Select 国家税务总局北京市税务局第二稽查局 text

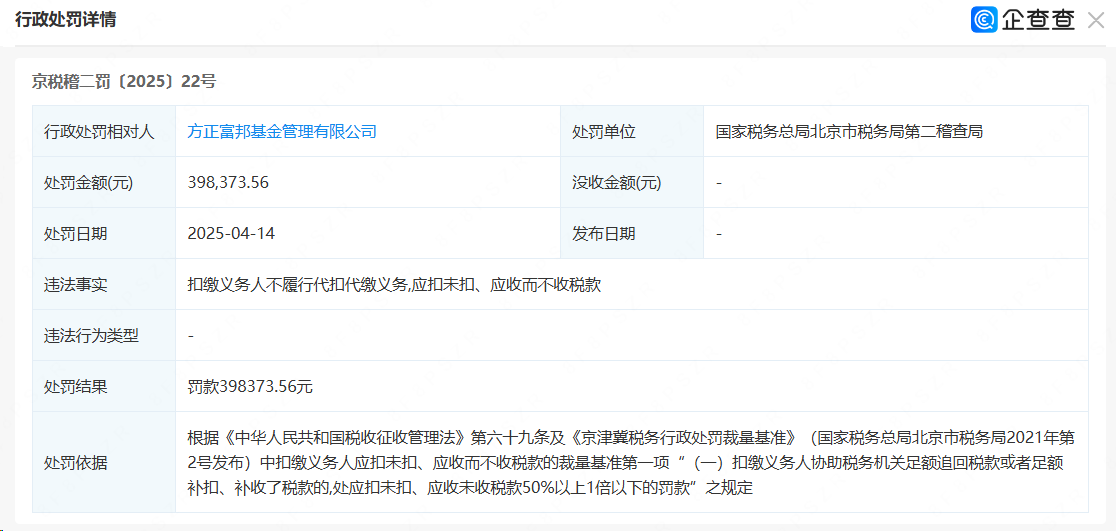click(850, 132)
